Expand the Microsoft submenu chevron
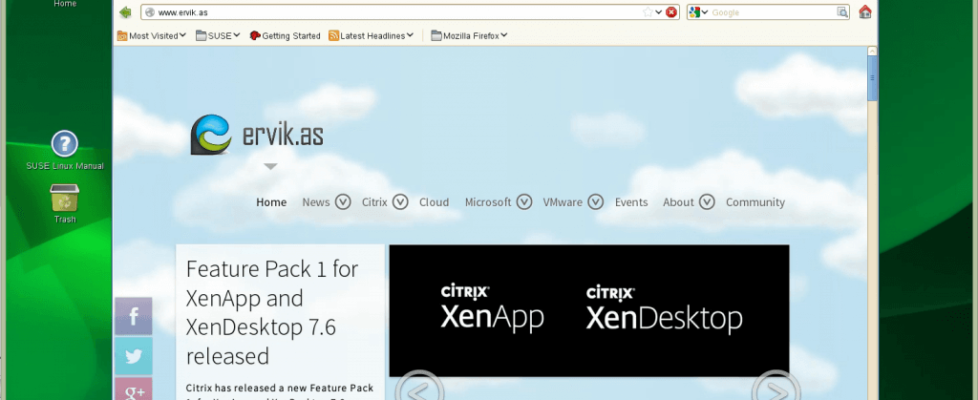 click(x=524, y=202)
